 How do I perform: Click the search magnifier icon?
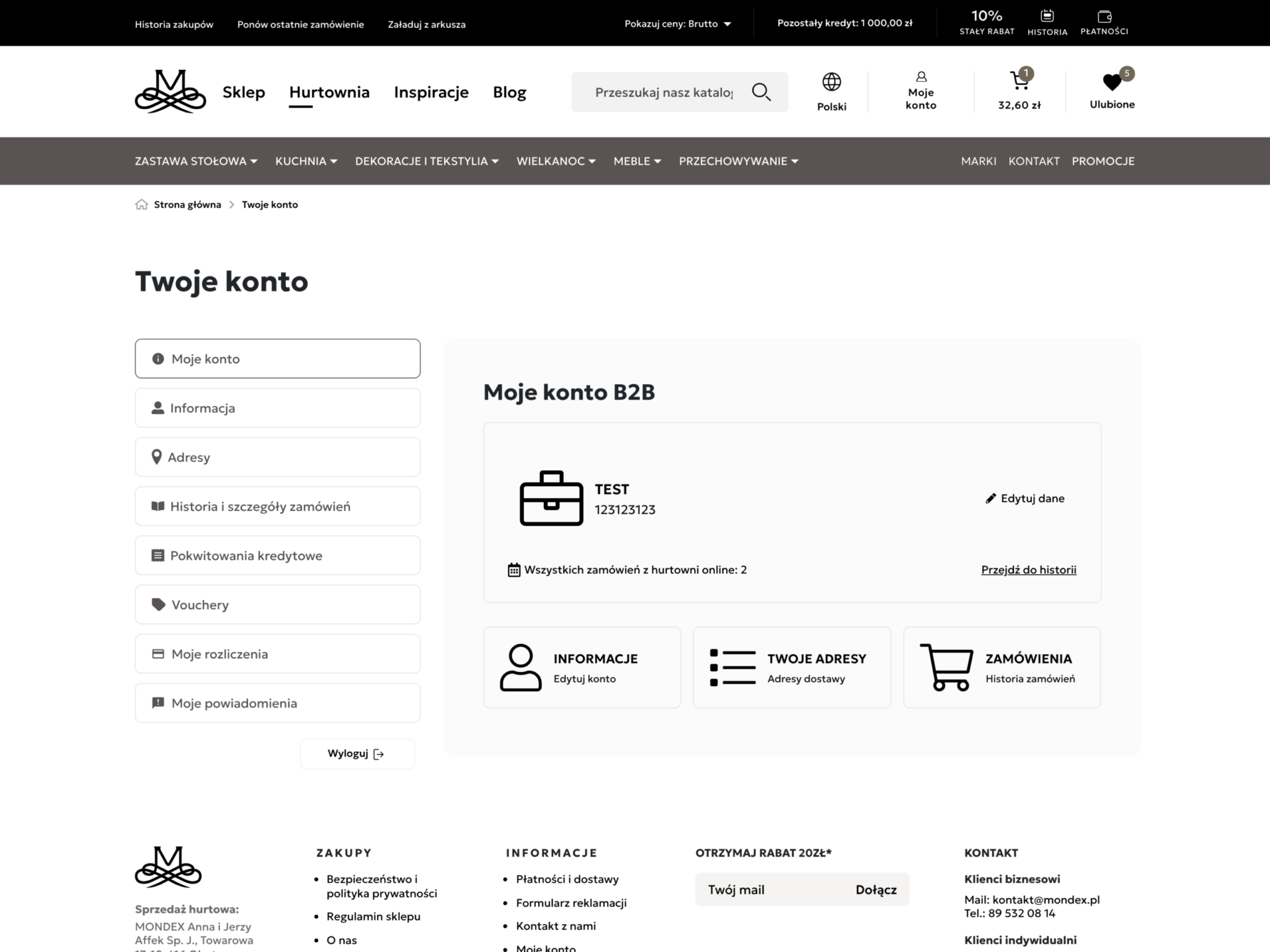(x=761, y=92)
